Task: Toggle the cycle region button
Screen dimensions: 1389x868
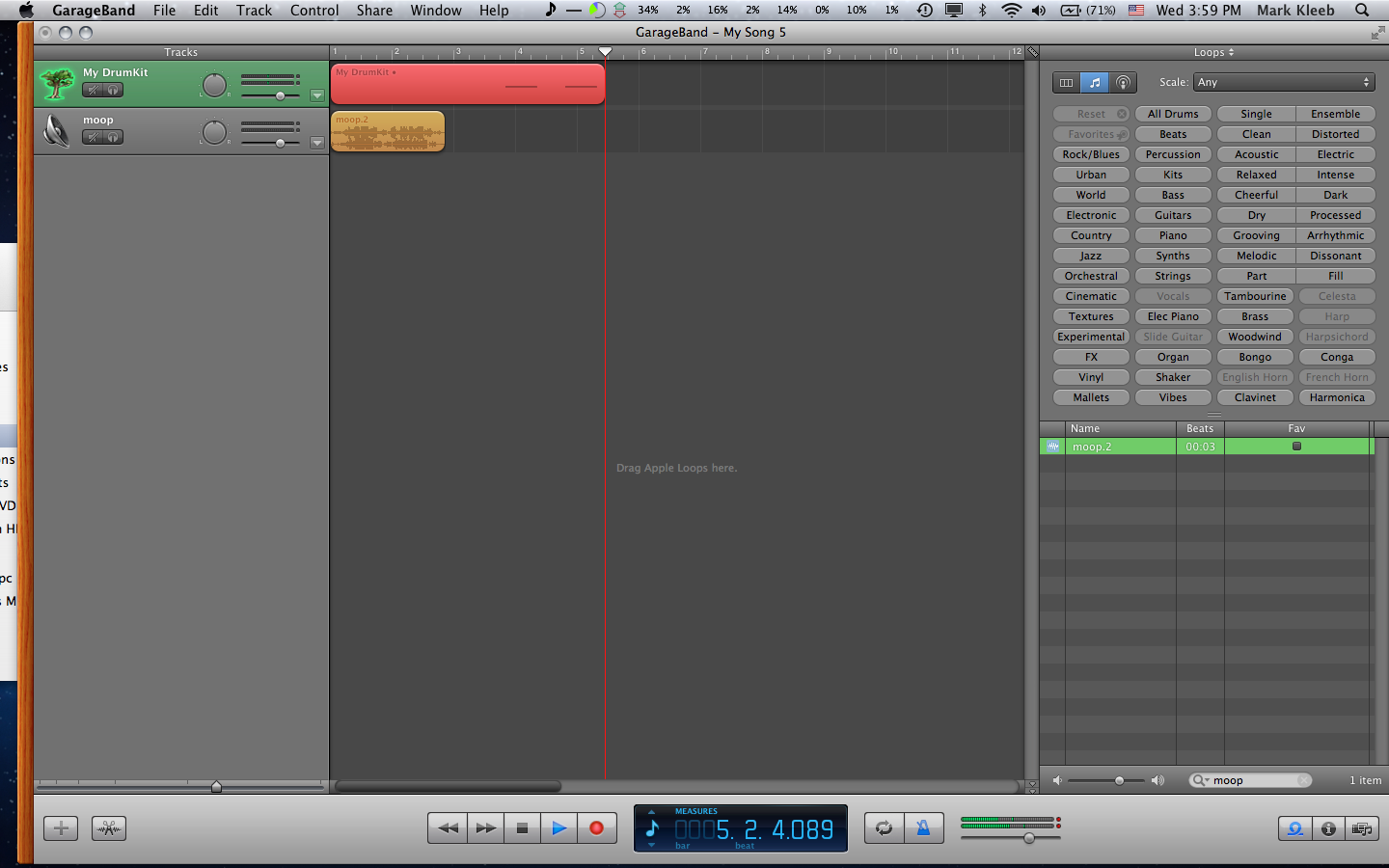Action: 884,827
